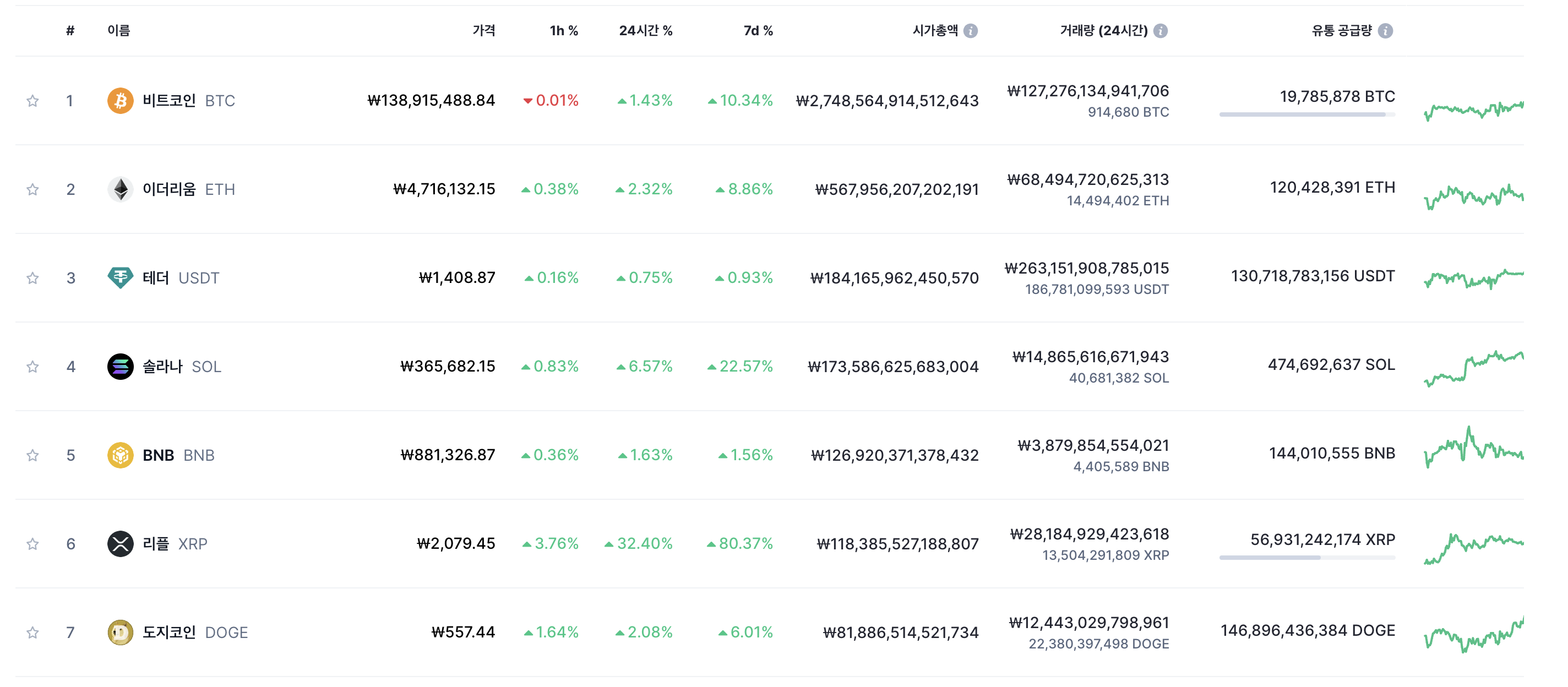Add 비트코인 to watchlist with star
The width and height of the screenshot is (1568, 687).
[x=33, y=100]
